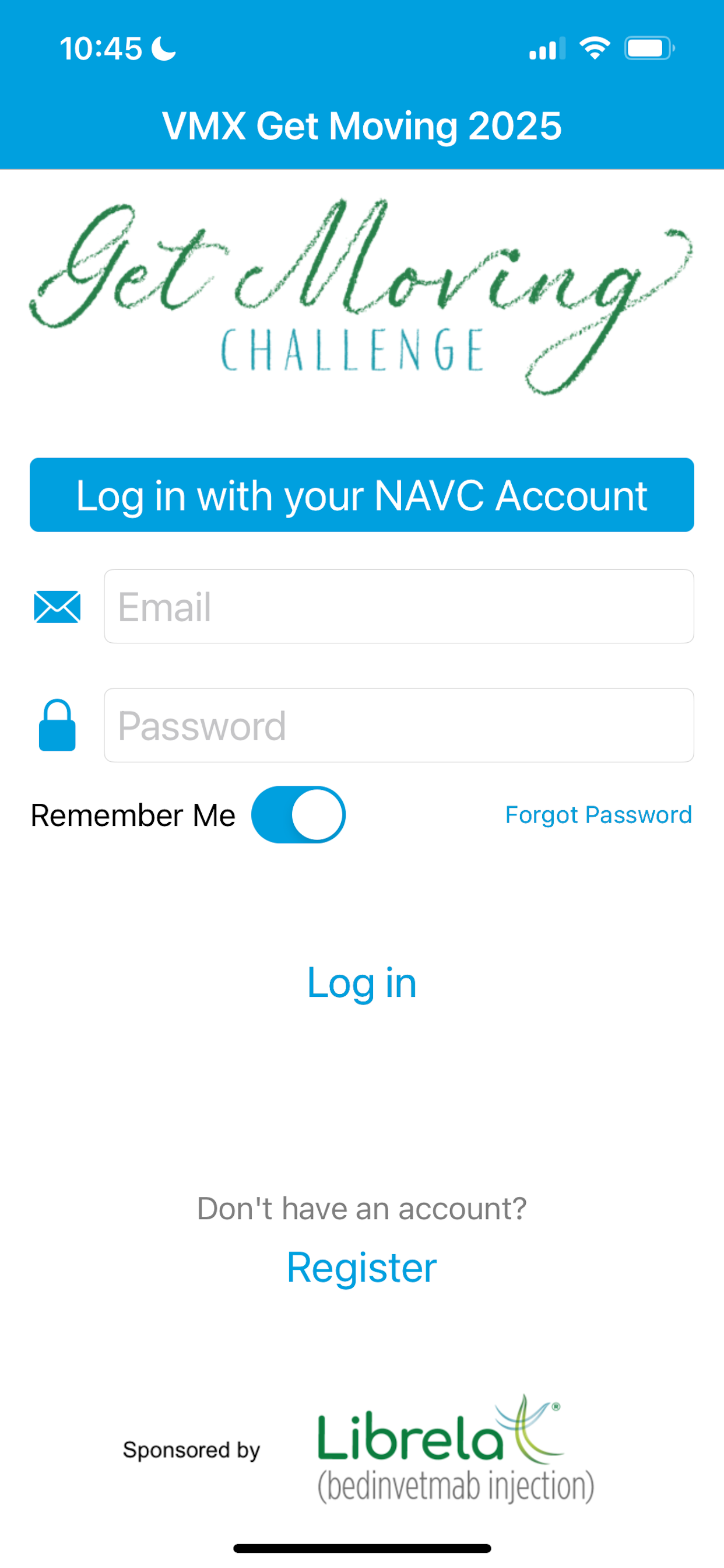Open the Register link
This screenshot has height=1568, width=724.
pos(362,1268)
